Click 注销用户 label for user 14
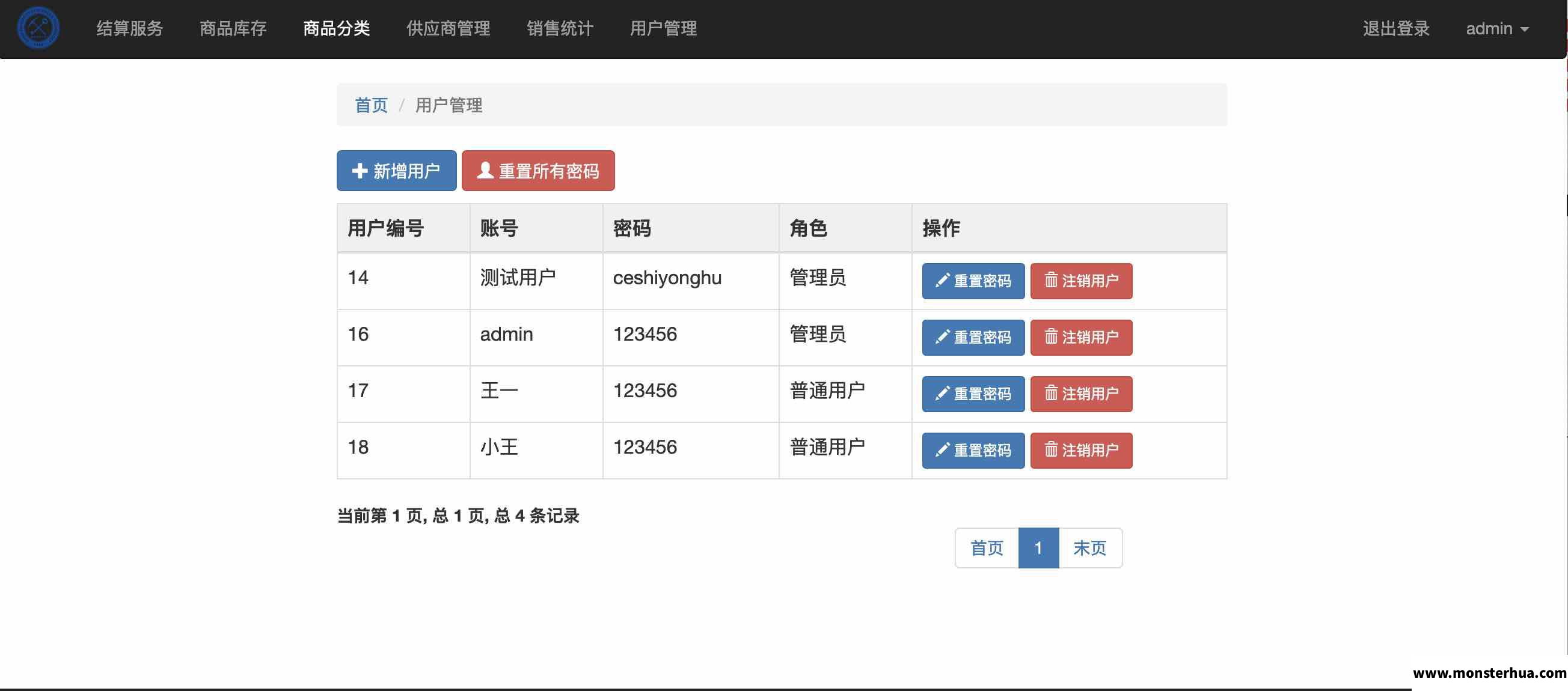The image size is (1568, 691). [x=1090, y=281]
